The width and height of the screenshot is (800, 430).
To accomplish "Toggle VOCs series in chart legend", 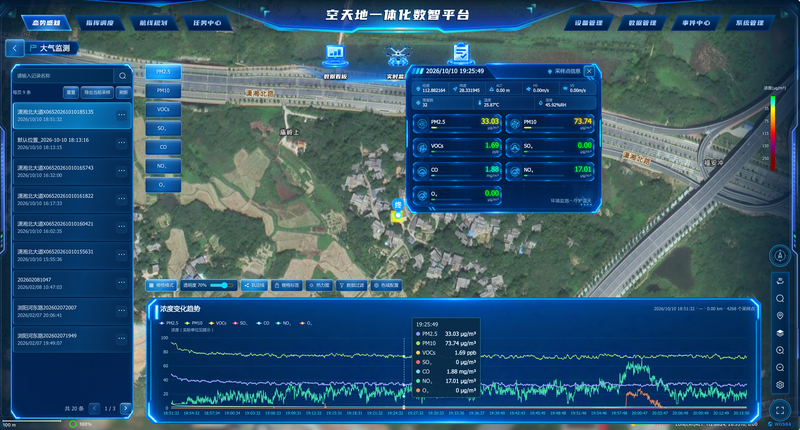I will point(217,323).
